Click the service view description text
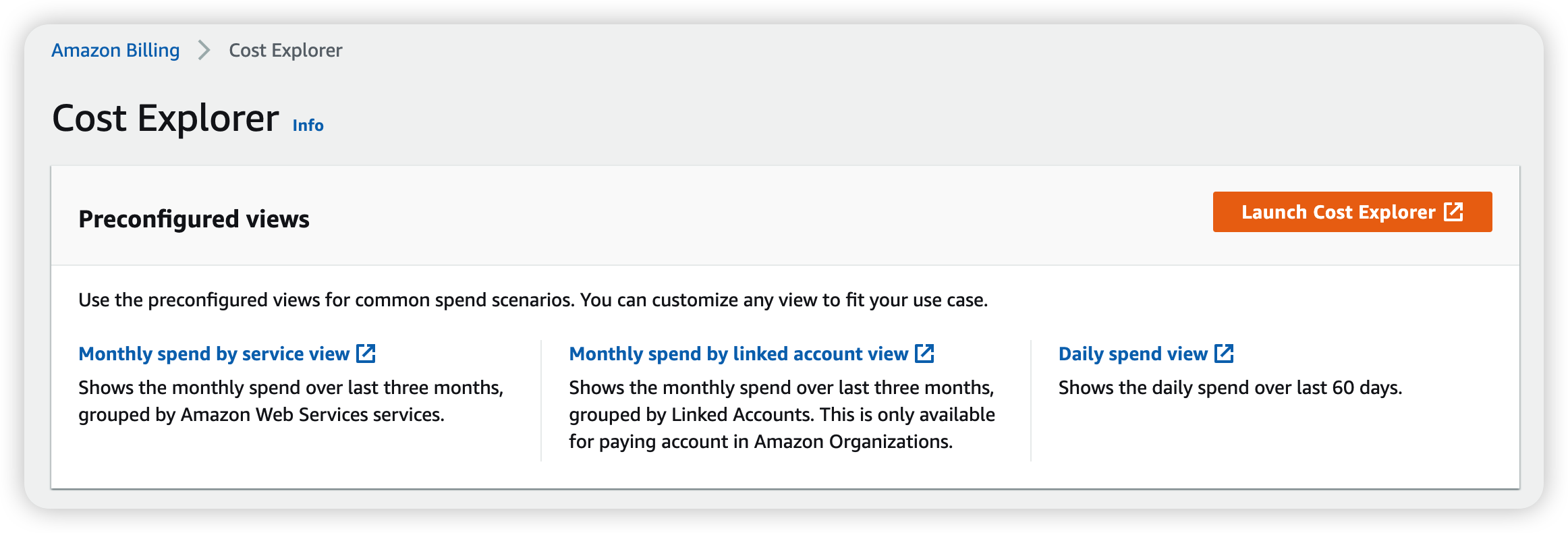Screen dimensions: 1568x533 click(x=291, y=401)
